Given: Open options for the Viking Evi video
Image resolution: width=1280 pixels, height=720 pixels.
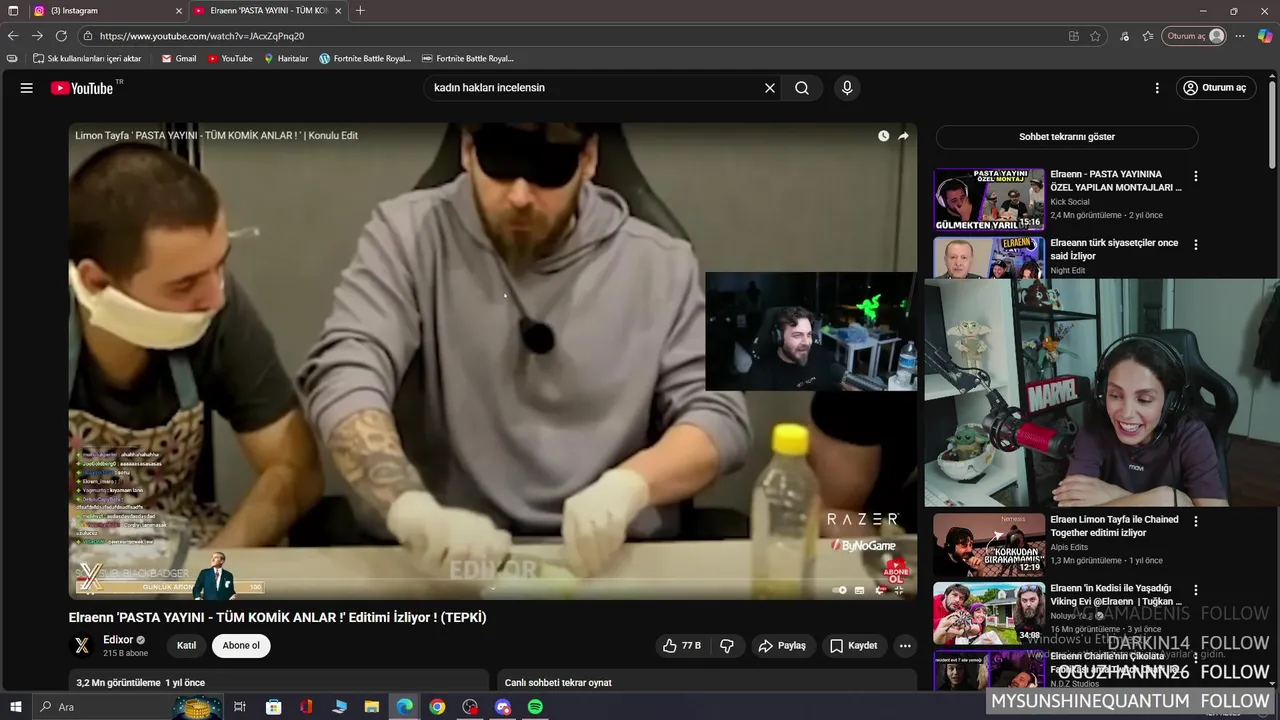Looking at the screenshot, I should pyautogui.click(x=1195, y=591).
